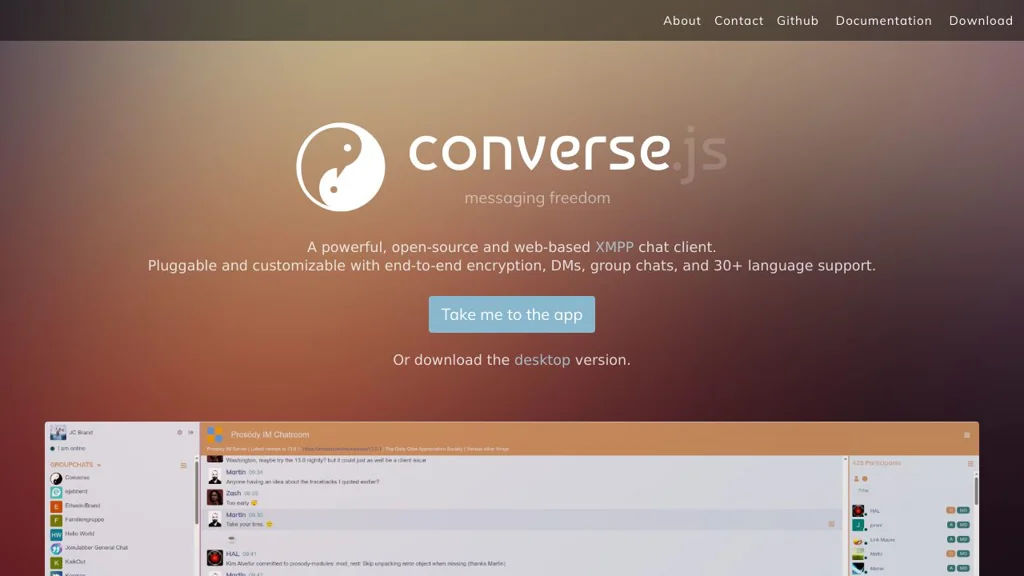
Task: Open the Familiengruppe groupchat
Action: click(84, 520)
